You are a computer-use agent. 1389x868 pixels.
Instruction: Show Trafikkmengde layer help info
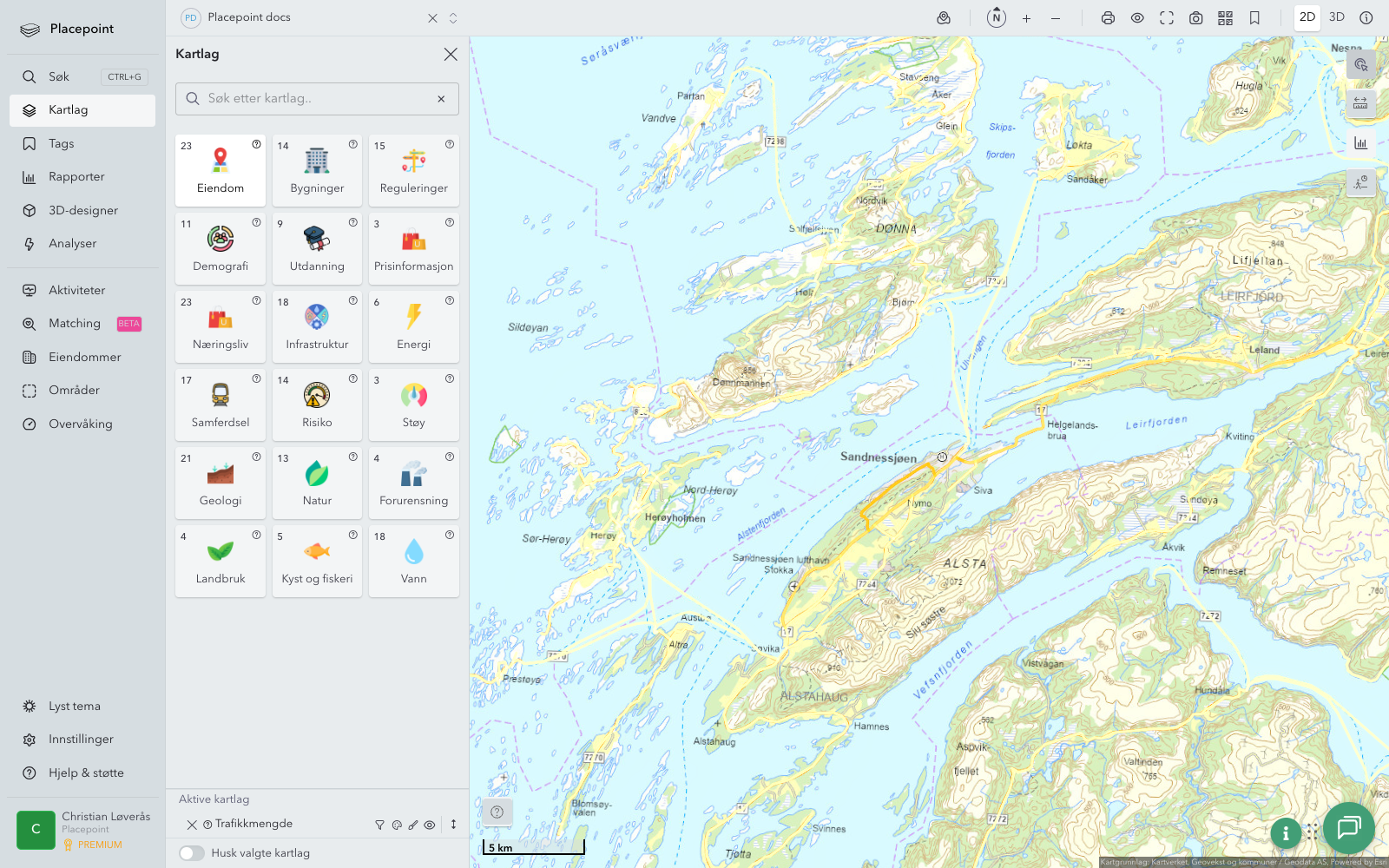point(207,825)
